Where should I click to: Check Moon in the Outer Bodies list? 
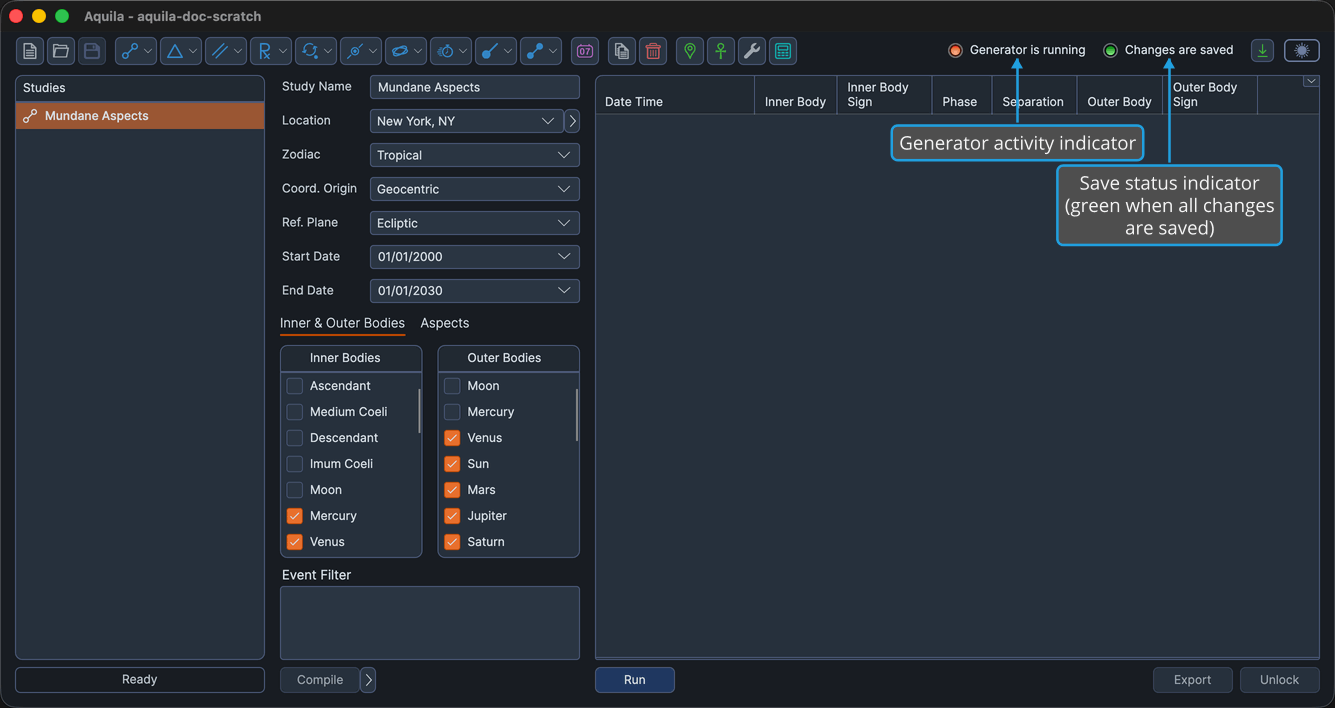(x=452, y=386)
